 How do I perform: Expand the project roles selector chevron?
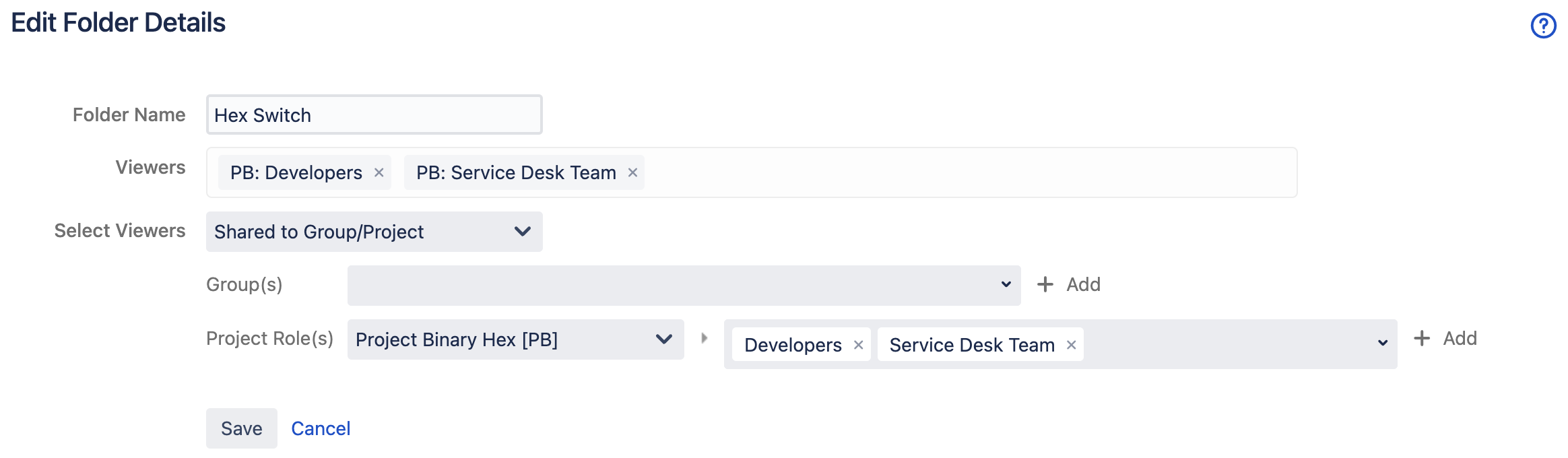point(1382,343)
